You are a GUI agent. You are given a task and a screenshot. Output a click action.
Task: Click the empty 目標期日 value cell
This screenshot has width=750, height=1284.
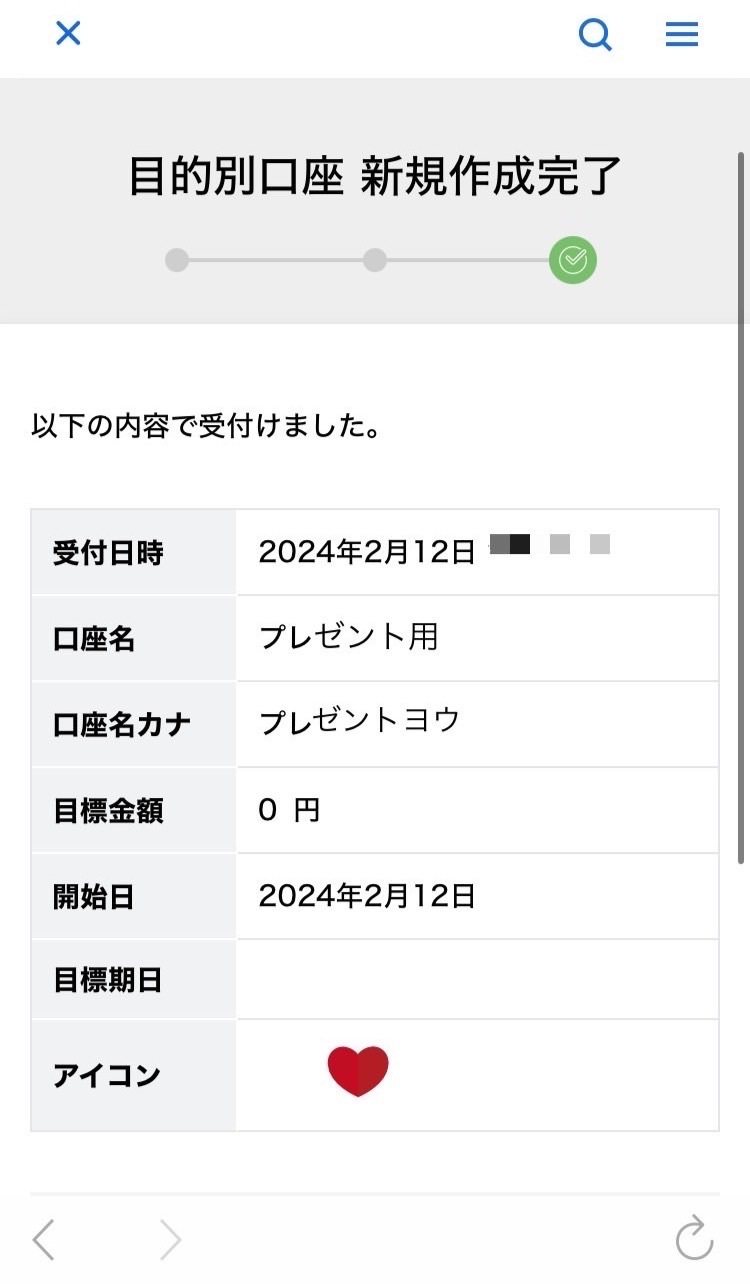[478, 980]
